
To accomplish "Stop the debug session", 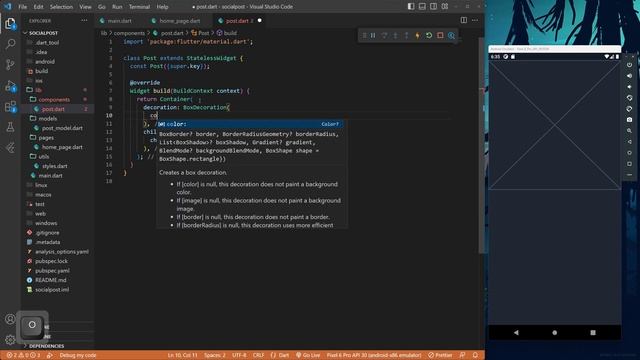I will pyautogui.click(x=440, y=36).
